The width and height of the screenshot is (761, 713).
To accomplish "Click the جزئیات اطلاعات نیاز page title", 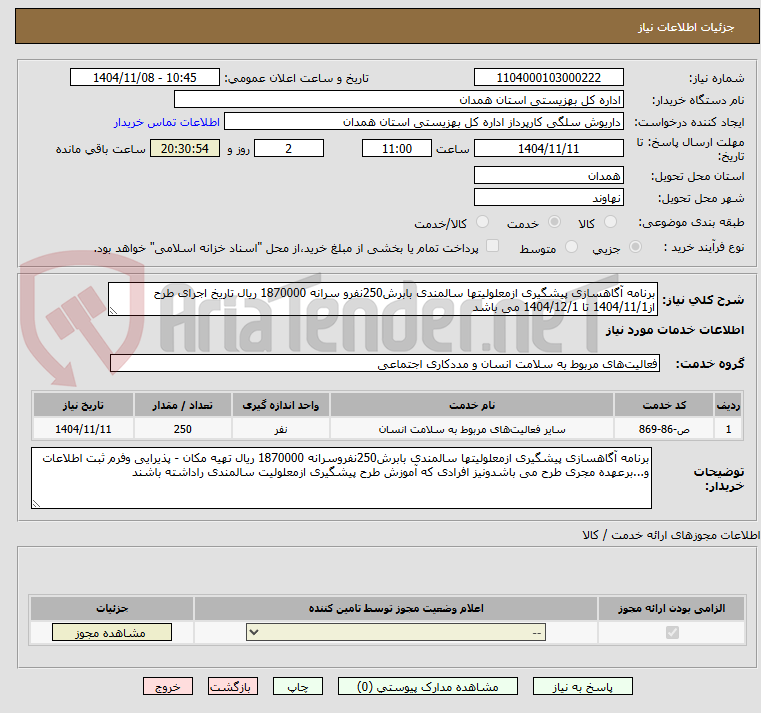I will 686,27.
